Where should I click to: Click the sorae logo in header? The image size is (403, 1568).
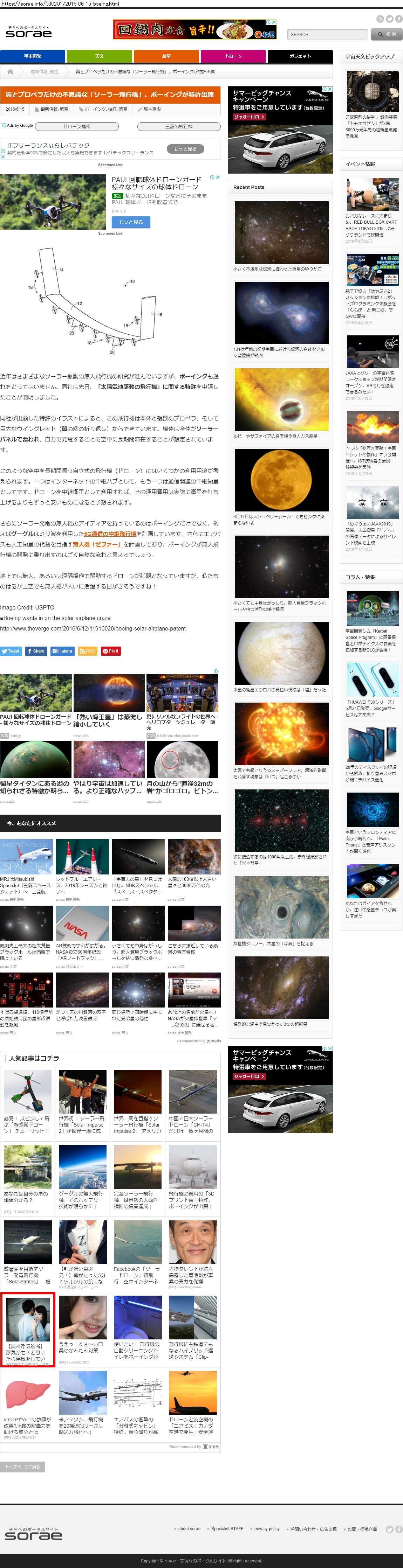click(x=29, y=32)
